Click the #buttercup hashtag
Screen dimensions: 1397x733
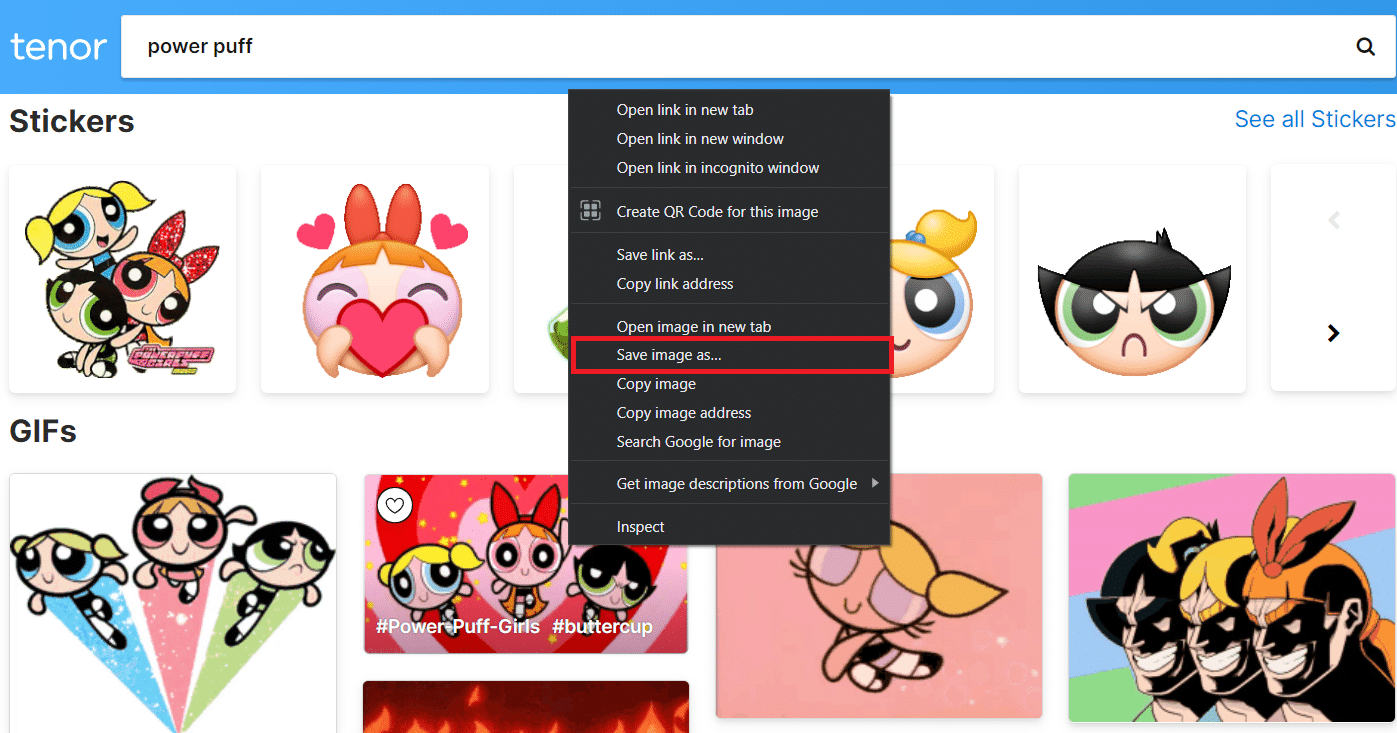click(602, 627)
